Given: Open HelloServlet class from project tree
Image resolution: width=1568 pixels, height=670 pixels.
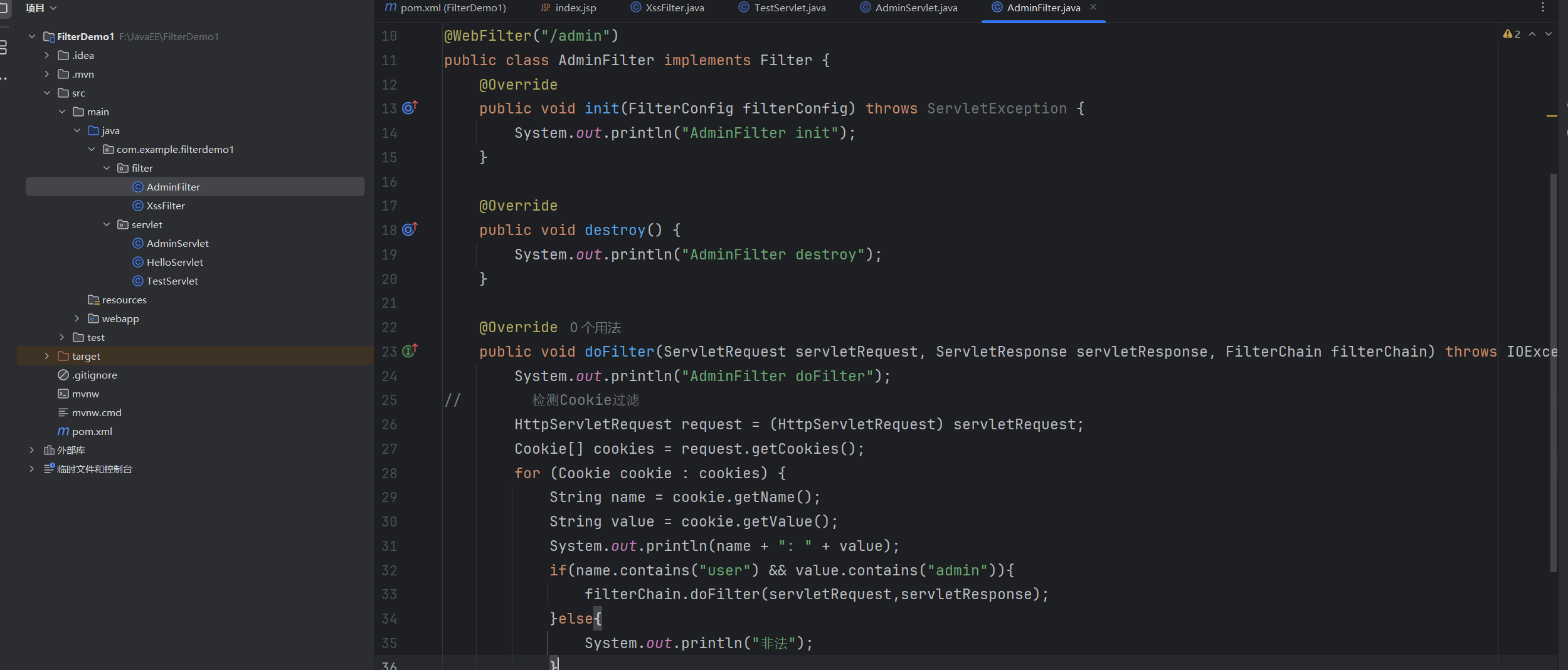Looking at the screenshot, I should click(x=174, y=262).
